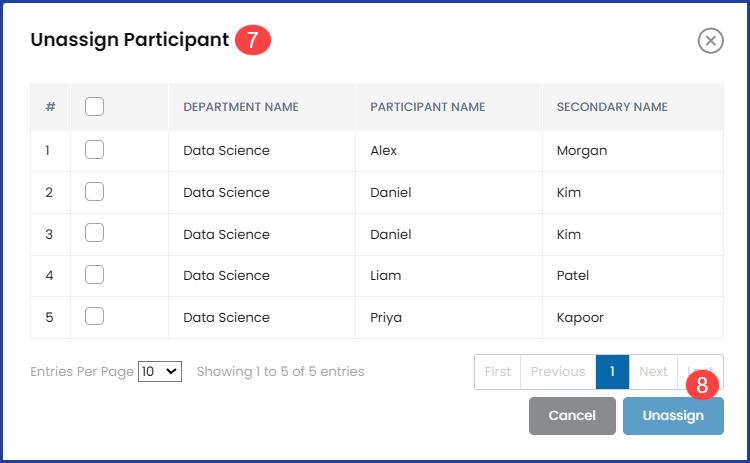Toggle the select-all header checkbox

click(x=95, y=107)
